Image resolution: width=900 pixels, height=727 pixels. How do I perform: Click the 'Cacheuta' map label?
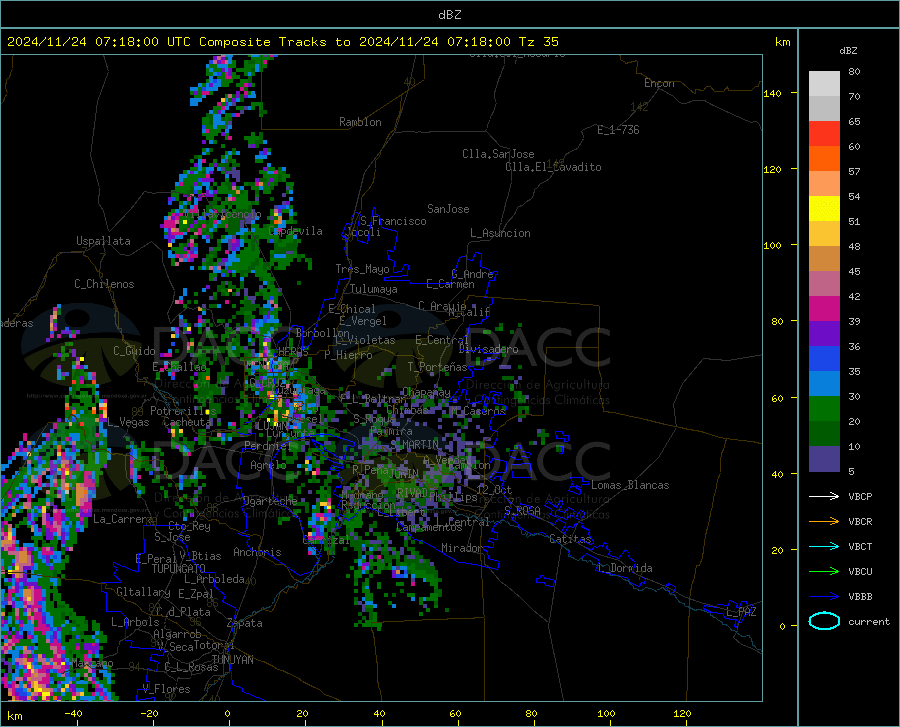pos(187,422)
